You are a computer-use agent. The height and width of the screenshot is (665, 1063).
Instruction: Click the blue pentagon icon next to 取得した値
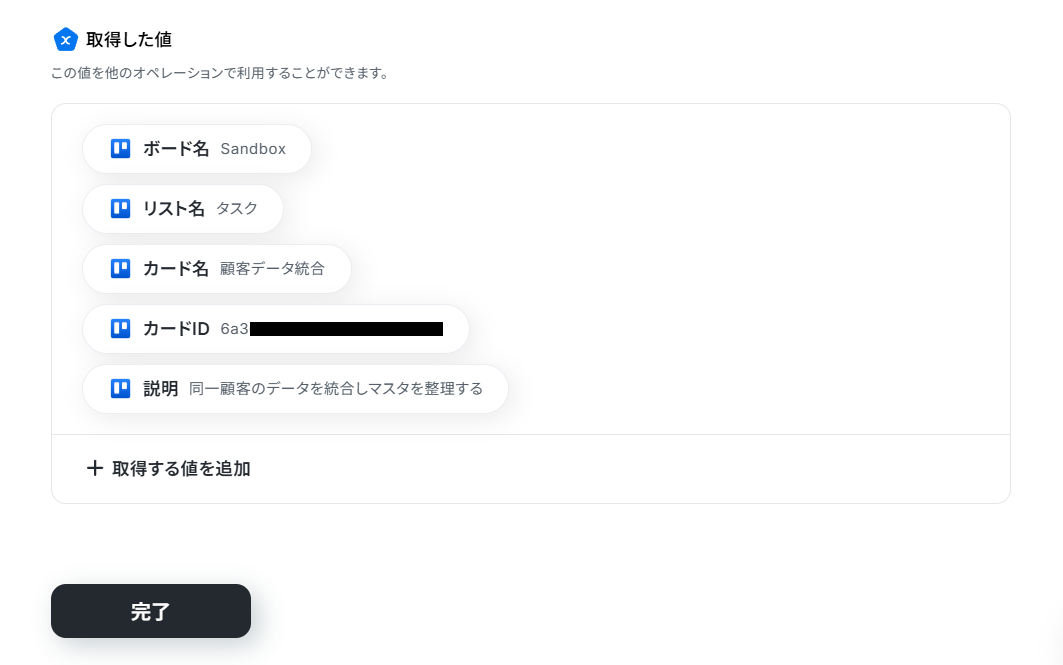pos(66,40)
